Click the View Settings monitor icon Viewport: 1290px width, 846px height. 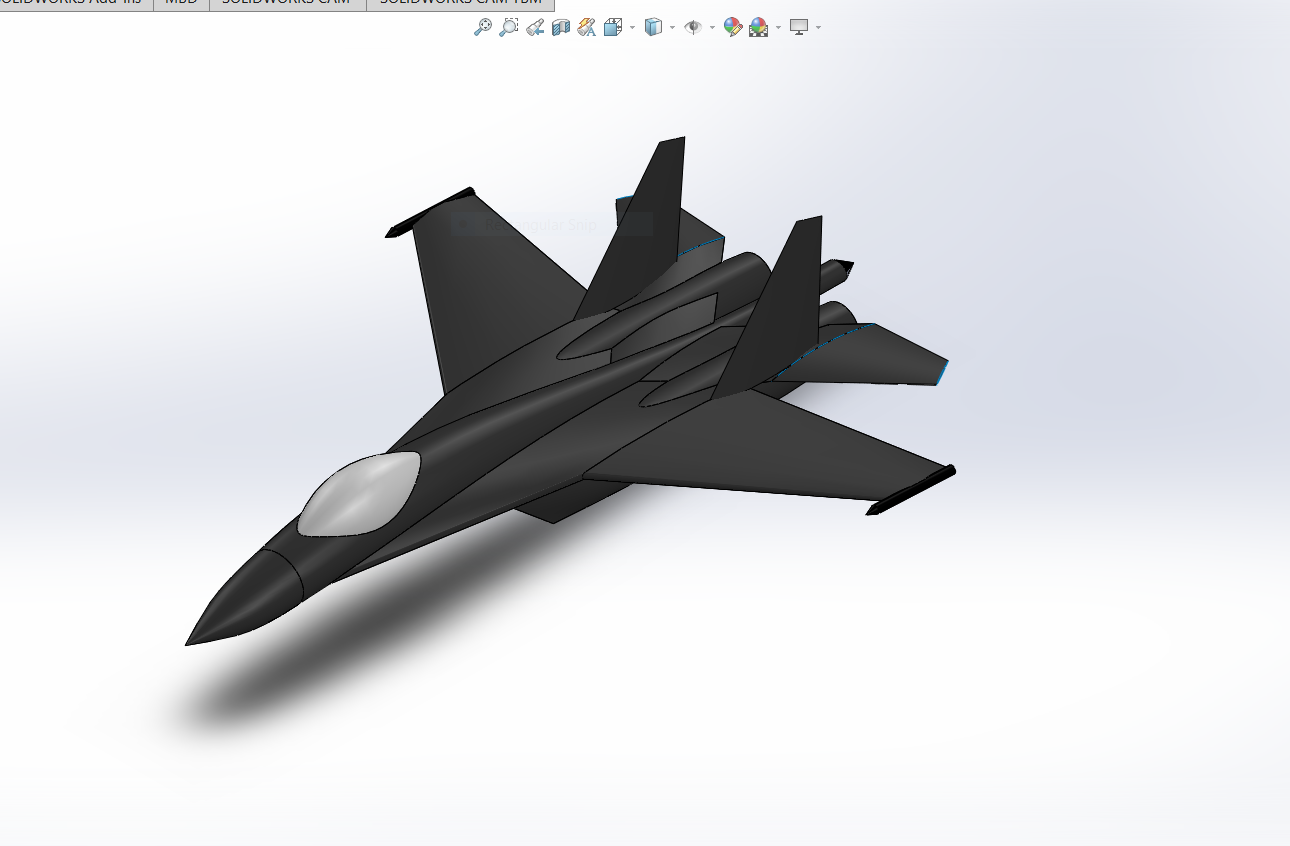pyautogui.click(x=799, y=28)
